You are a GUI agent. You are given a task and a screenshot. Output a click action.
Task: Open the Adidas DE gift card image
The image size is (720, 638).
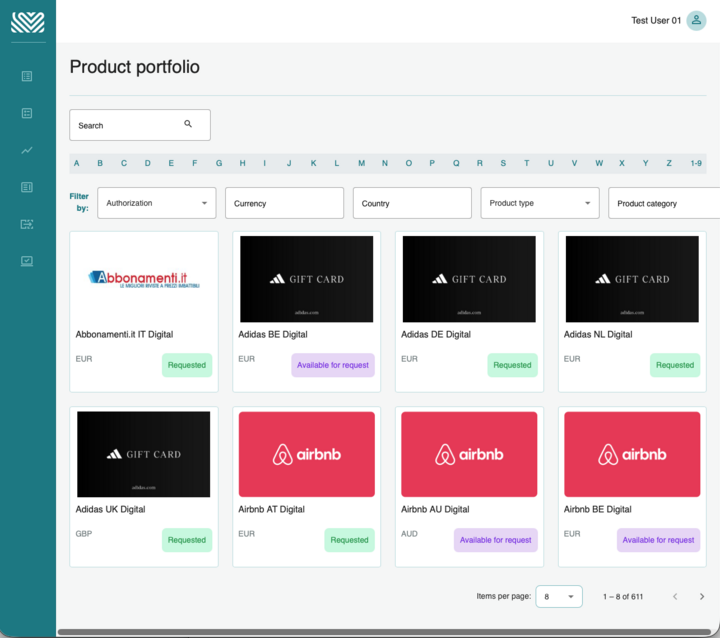coord(469,279)
